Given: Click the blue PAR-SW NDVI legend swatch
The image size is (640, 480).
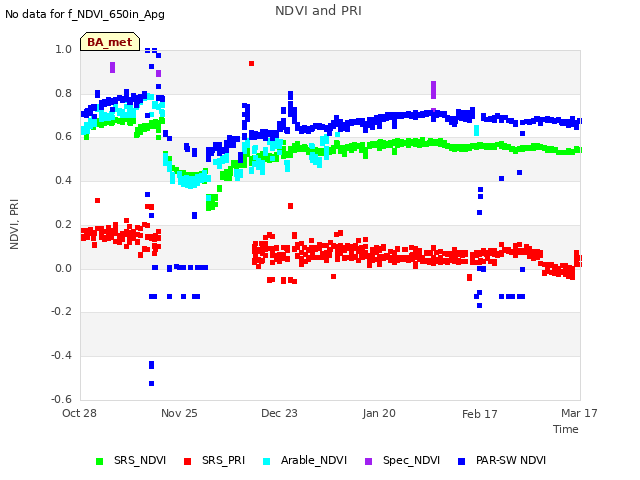Looking at the screenshot, I should (x=461, y=461).
